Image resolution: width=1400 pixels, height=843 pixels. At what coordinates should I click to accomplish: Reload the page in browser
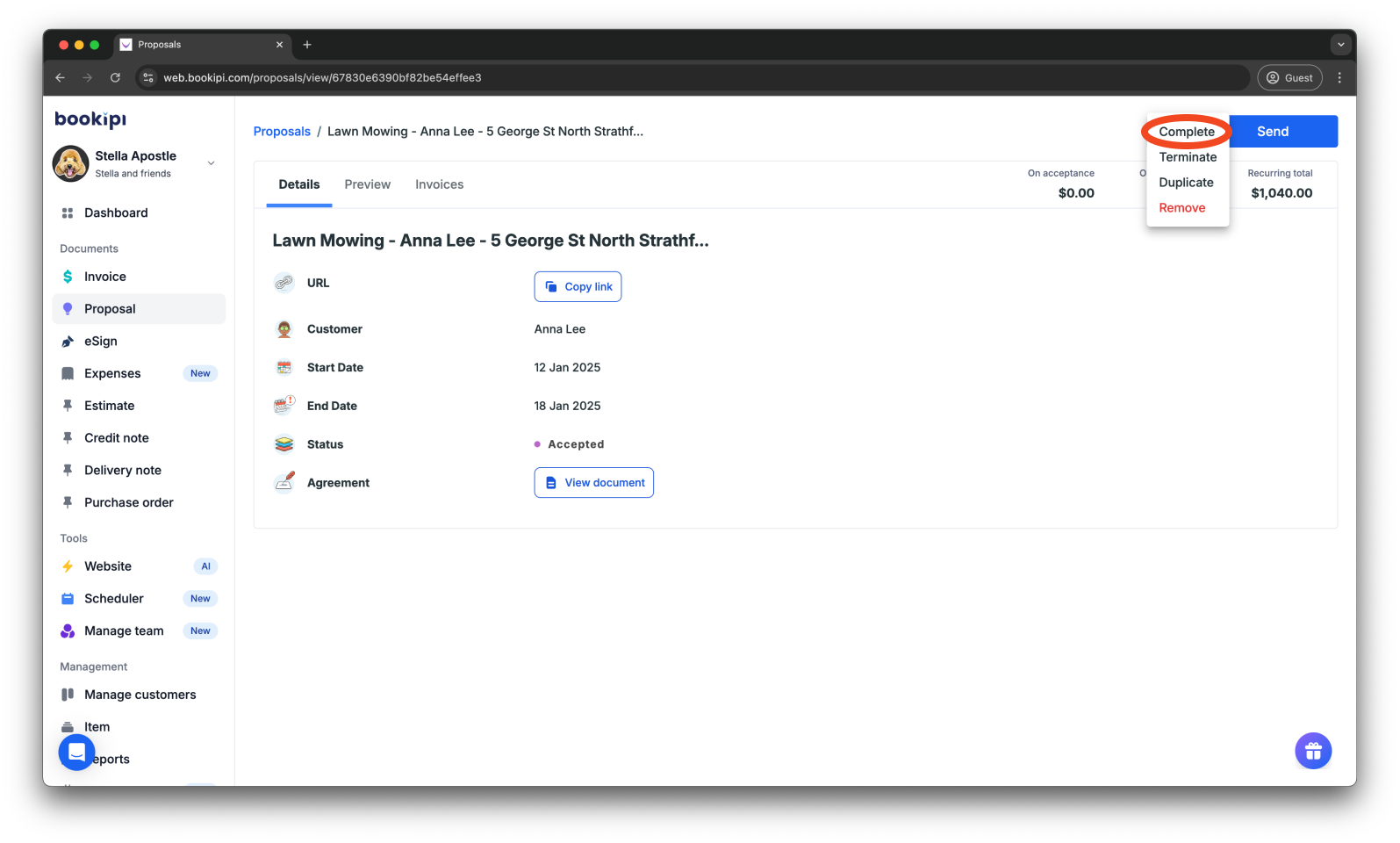pyautogui.click(x=115, y=77)
